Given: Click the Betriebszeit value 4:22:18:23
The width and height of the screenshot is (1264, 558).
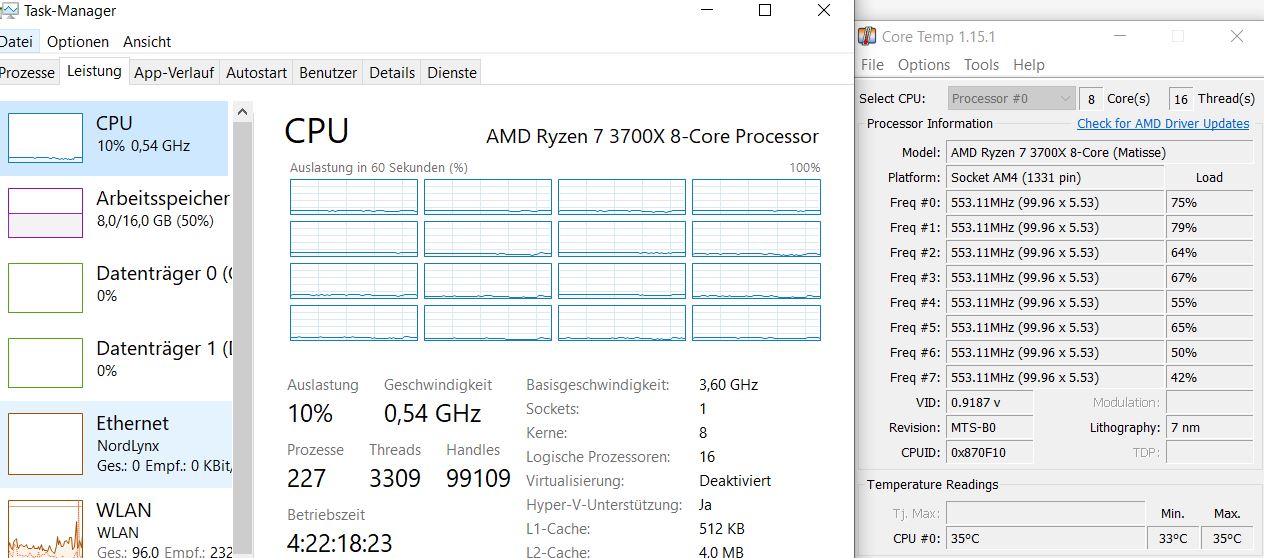Looking at the screenshot, I should tap(339, 543).
